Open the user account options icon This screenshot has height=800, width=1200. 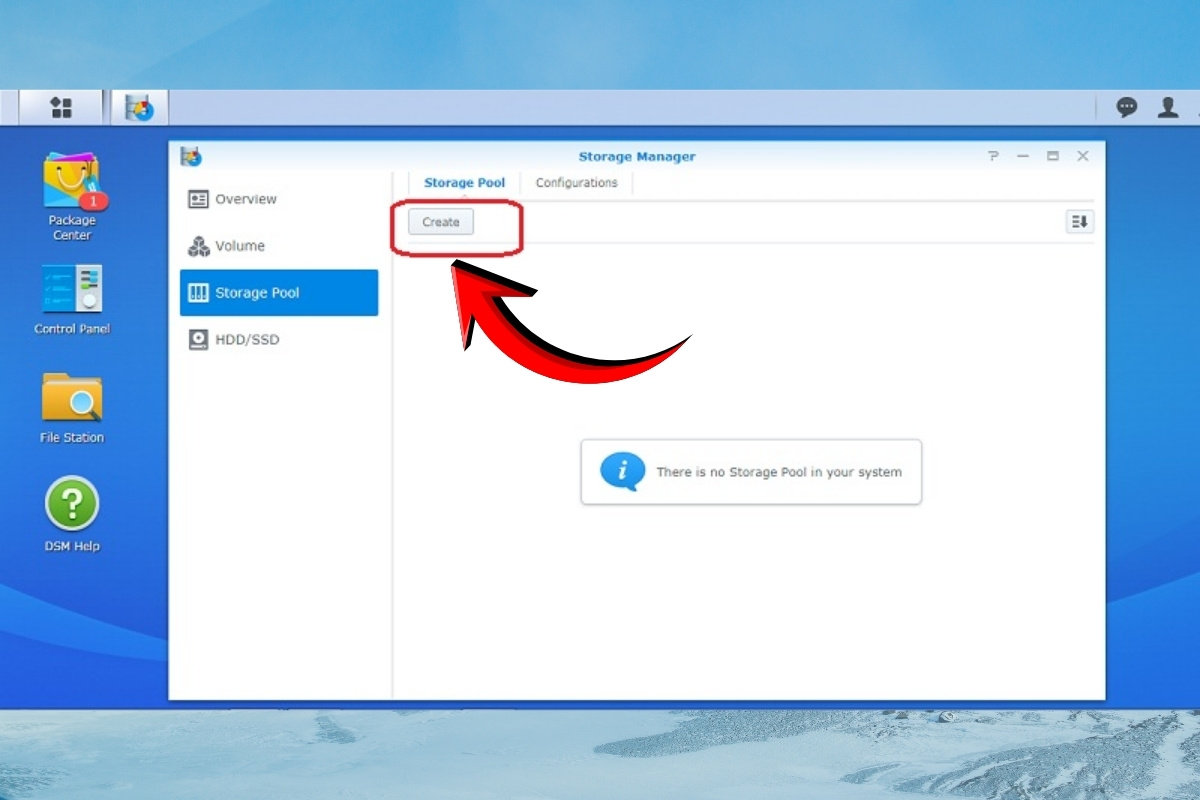[1168, 107]
